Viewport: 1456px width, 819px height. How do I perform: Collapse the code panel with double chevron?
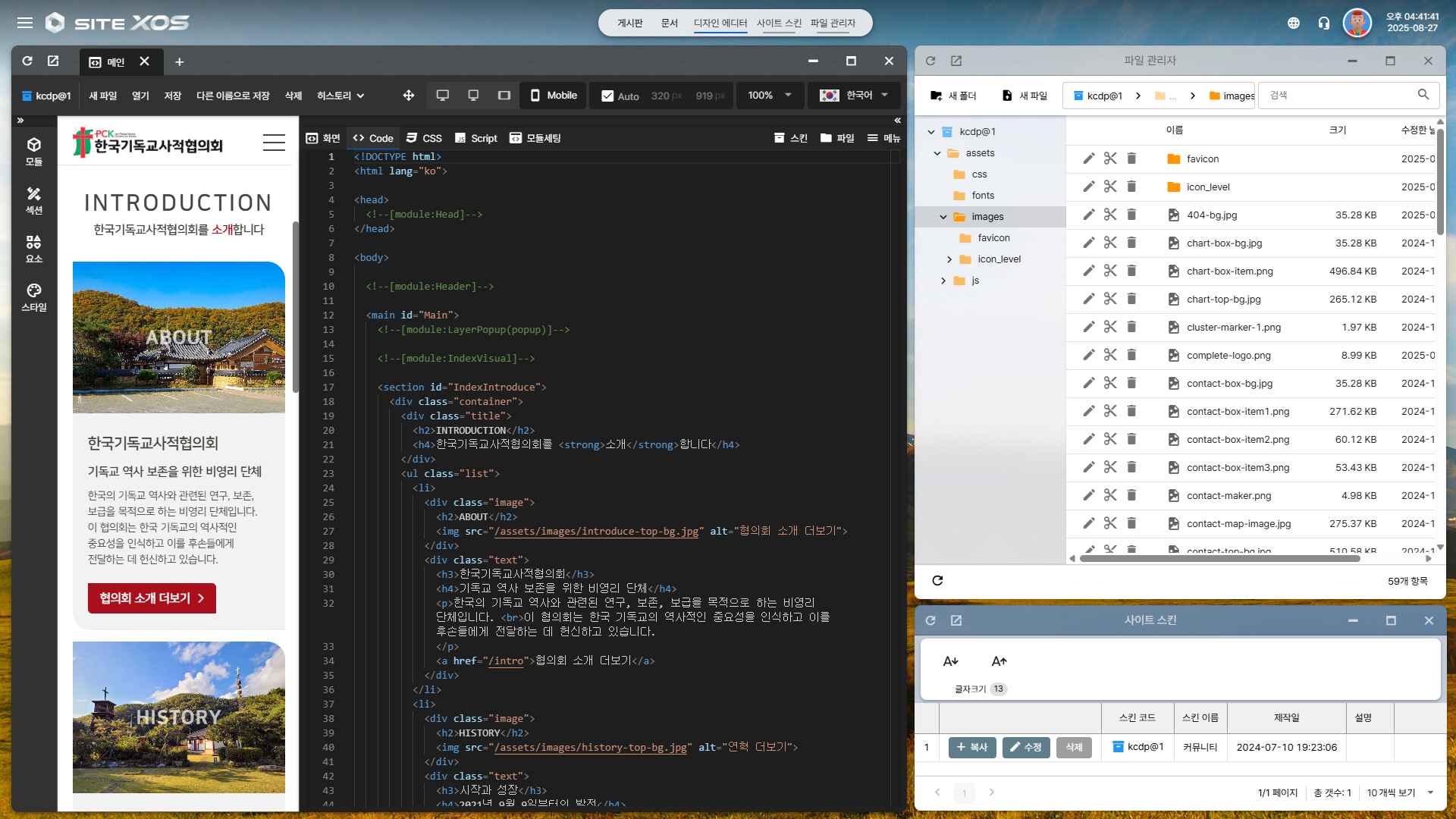pyautogui.click(x=897, y=121)
